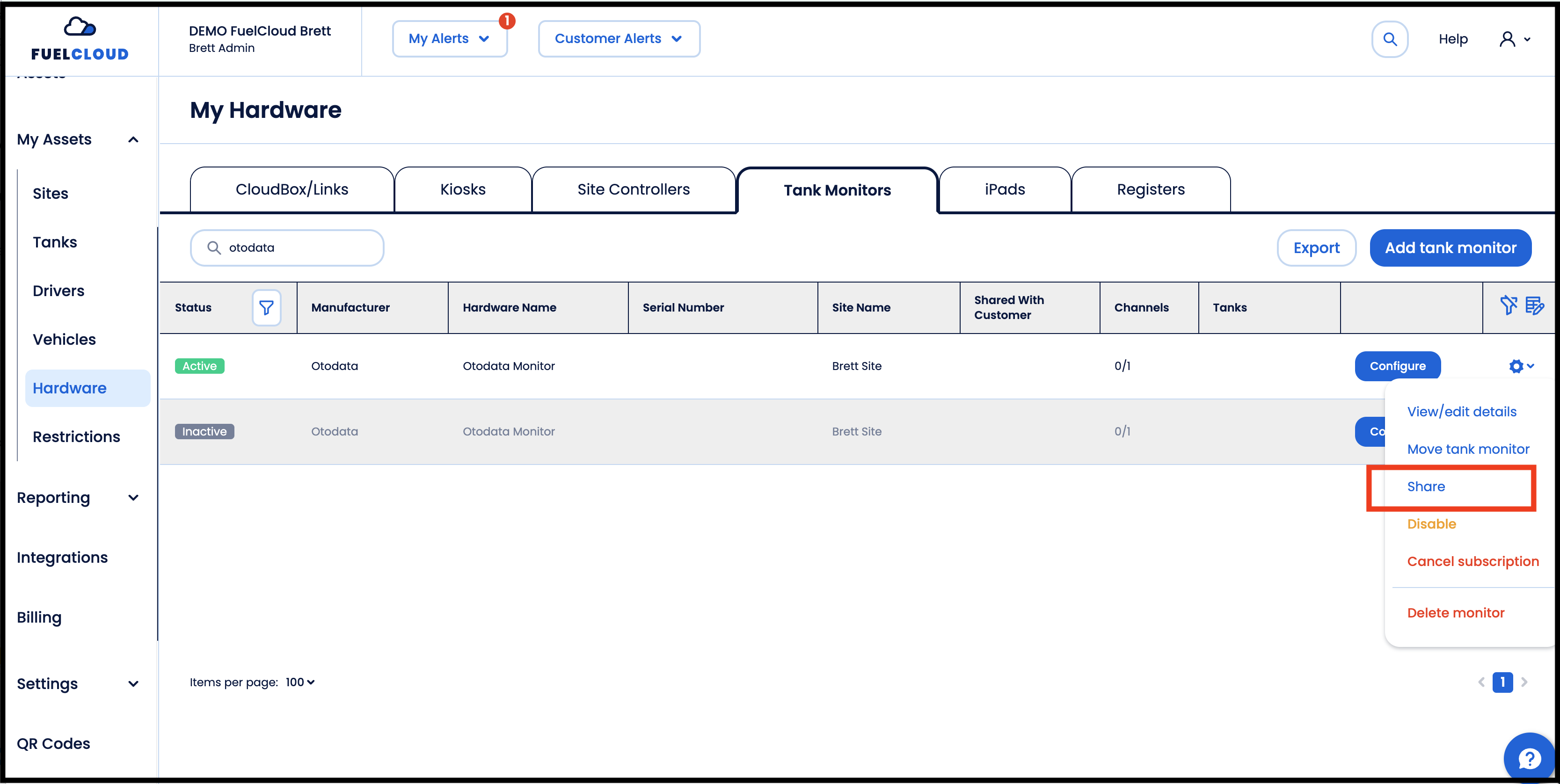Choose View/edit details from menu
1560x784 pixels.
(1461, 412)
